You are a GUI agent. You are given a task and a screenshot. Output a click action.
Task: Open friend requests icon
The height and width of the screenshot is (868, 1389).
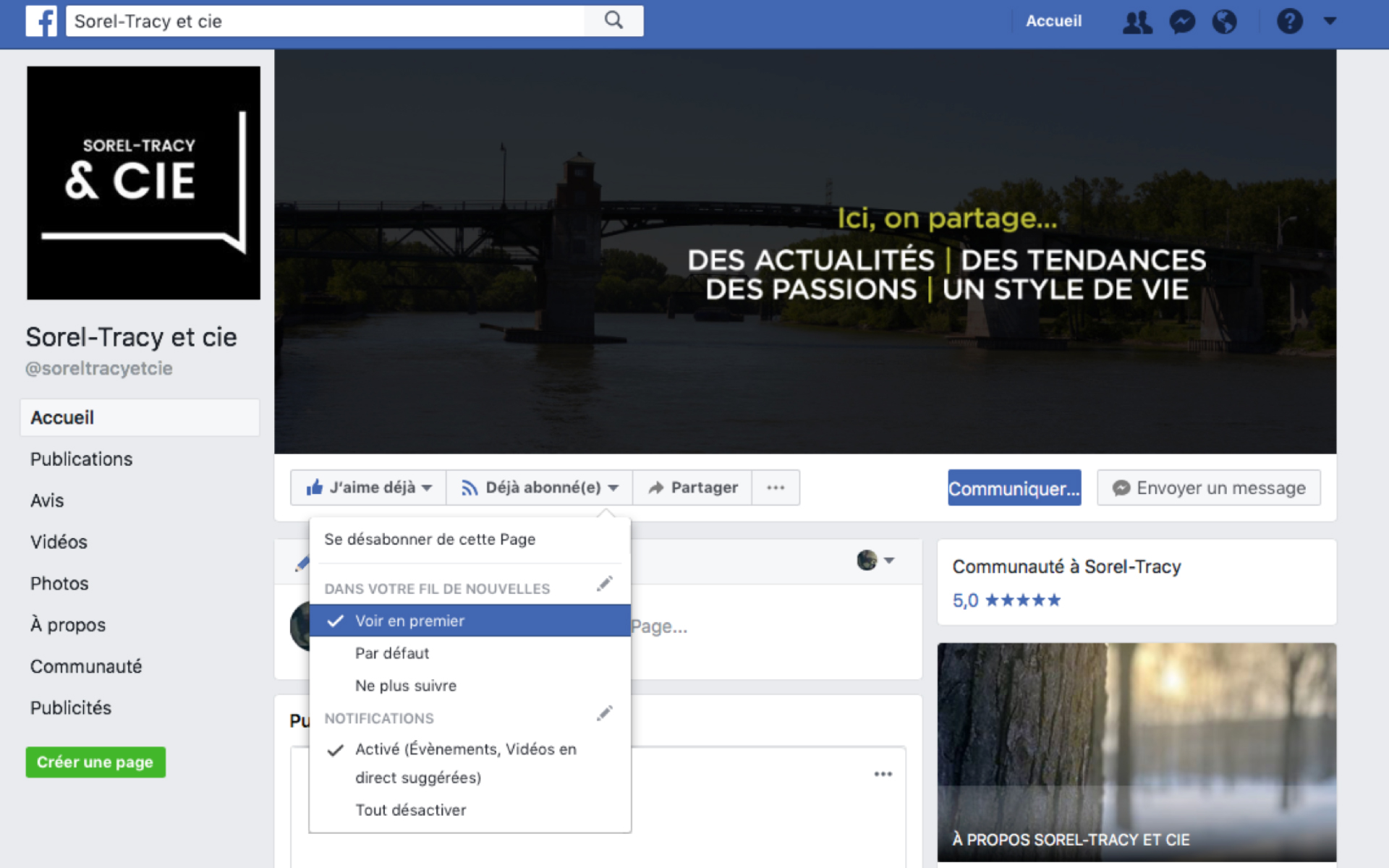tap(1137, 22)
